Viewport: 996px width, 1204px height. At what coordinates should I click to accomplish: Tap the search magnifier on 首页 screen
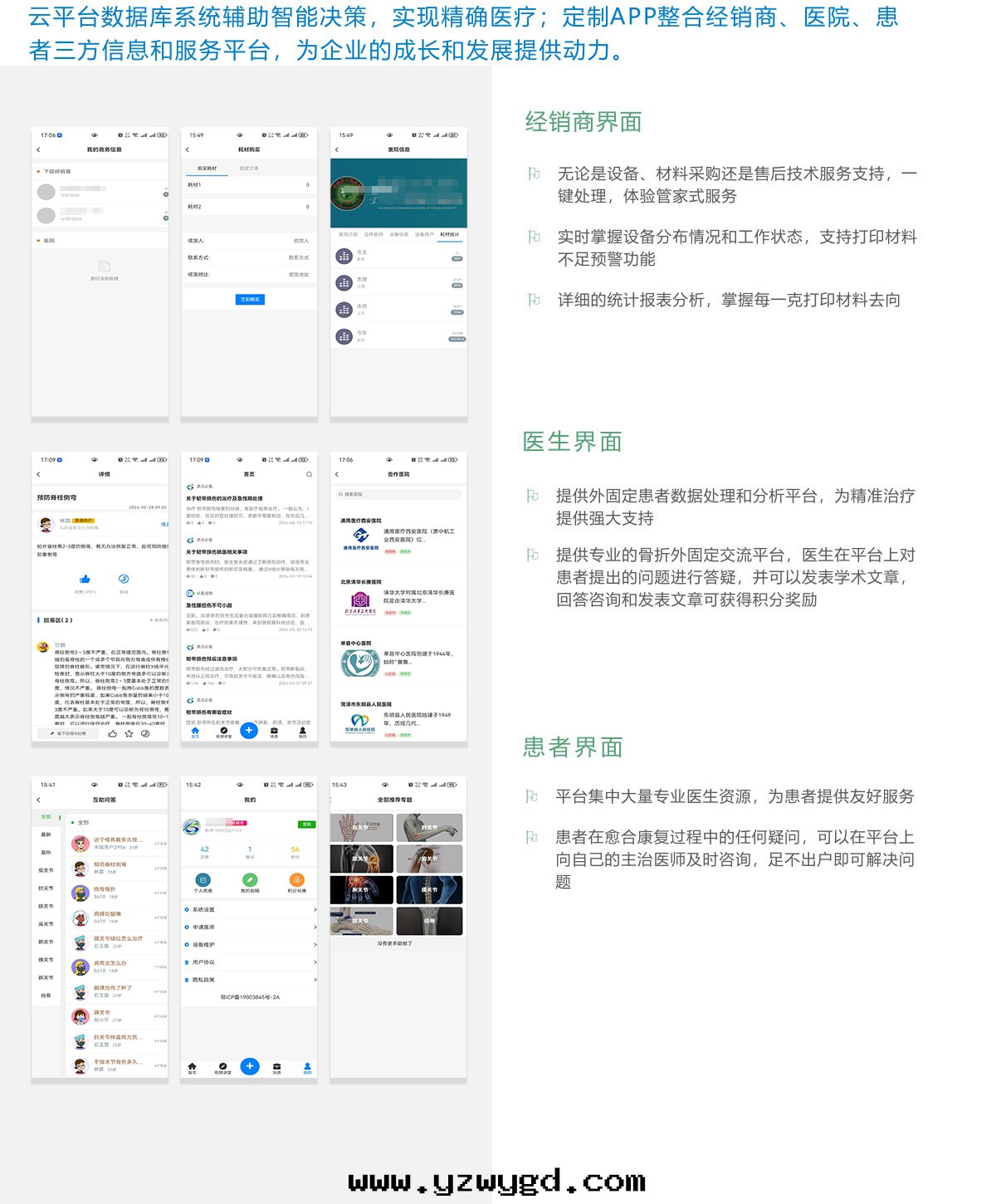click(309, 474)
